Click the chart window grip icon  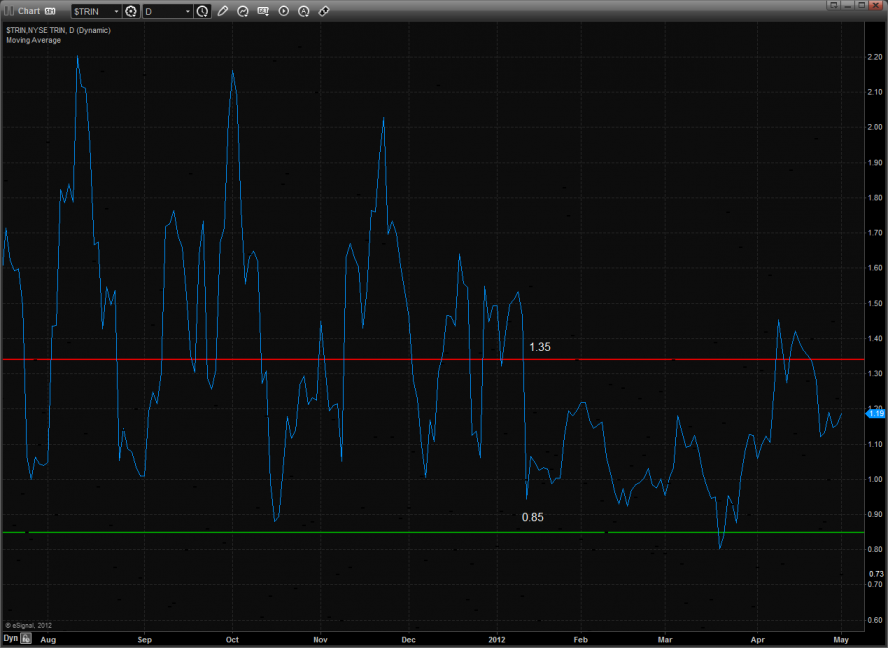8,11
